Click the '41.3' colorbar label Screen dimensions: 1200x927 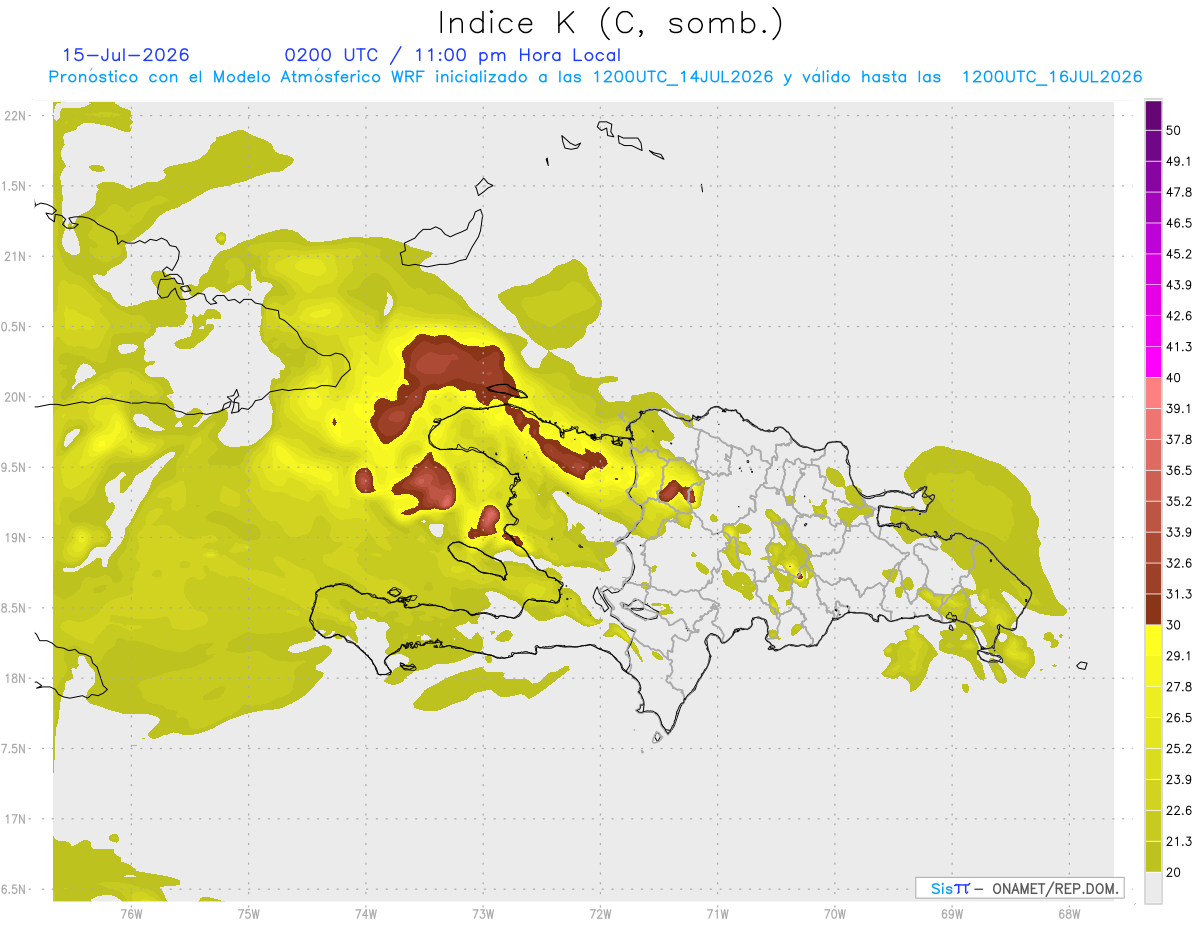tap(1179, 347)
